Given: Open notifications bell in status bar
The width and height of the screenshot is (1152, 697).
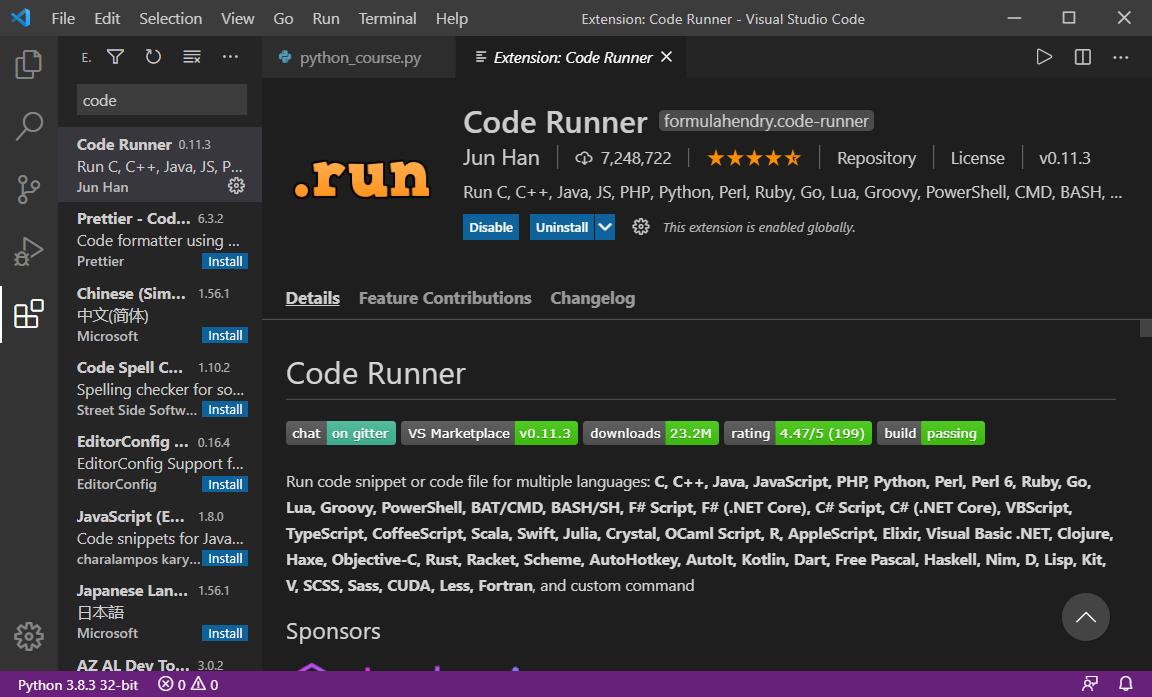Looking at the screenshot, I should point(1126,684).
